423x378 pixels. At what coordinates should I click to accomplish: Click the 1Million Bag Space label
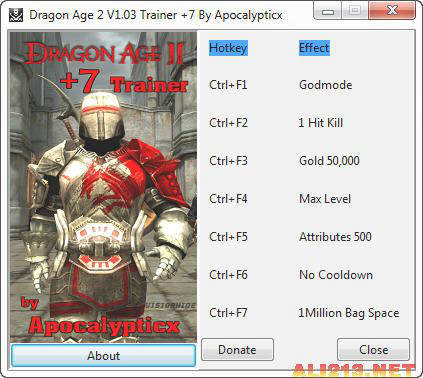[x=349, y=313]
